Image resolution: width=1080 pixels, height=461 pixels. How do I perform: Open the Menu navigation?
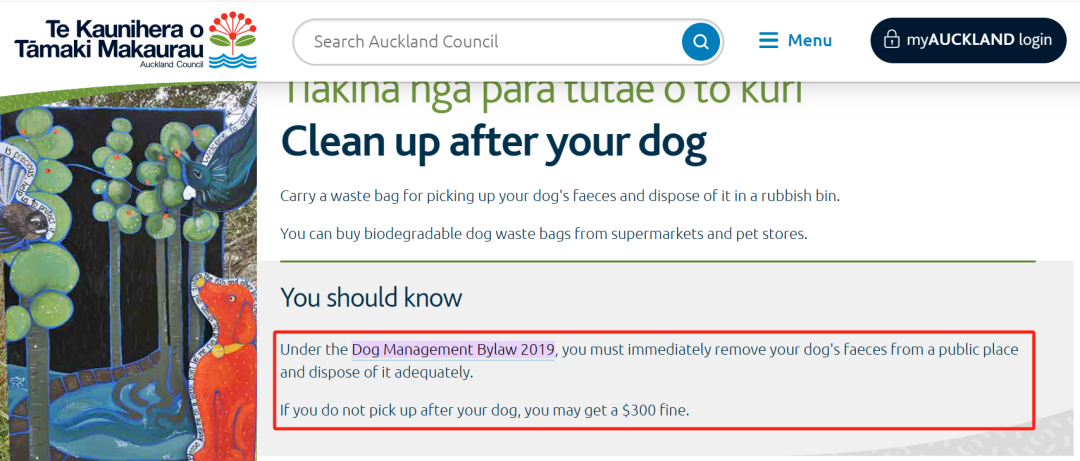(796, 41)
